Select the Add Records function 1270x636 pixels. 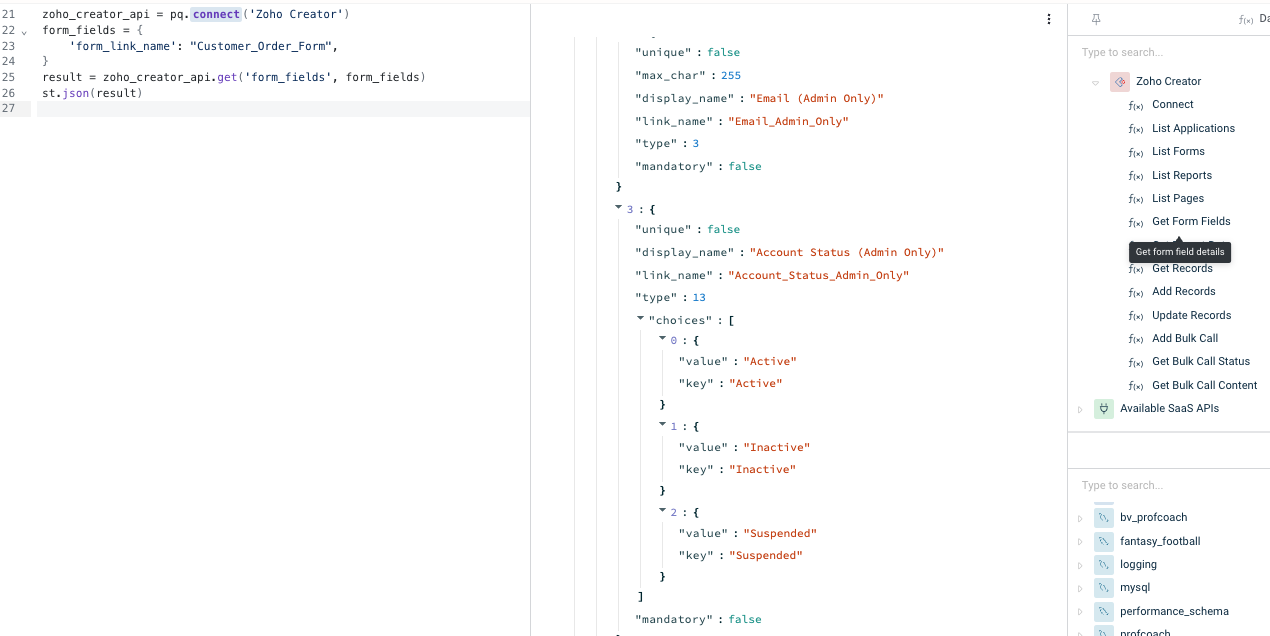[1184, 291]
